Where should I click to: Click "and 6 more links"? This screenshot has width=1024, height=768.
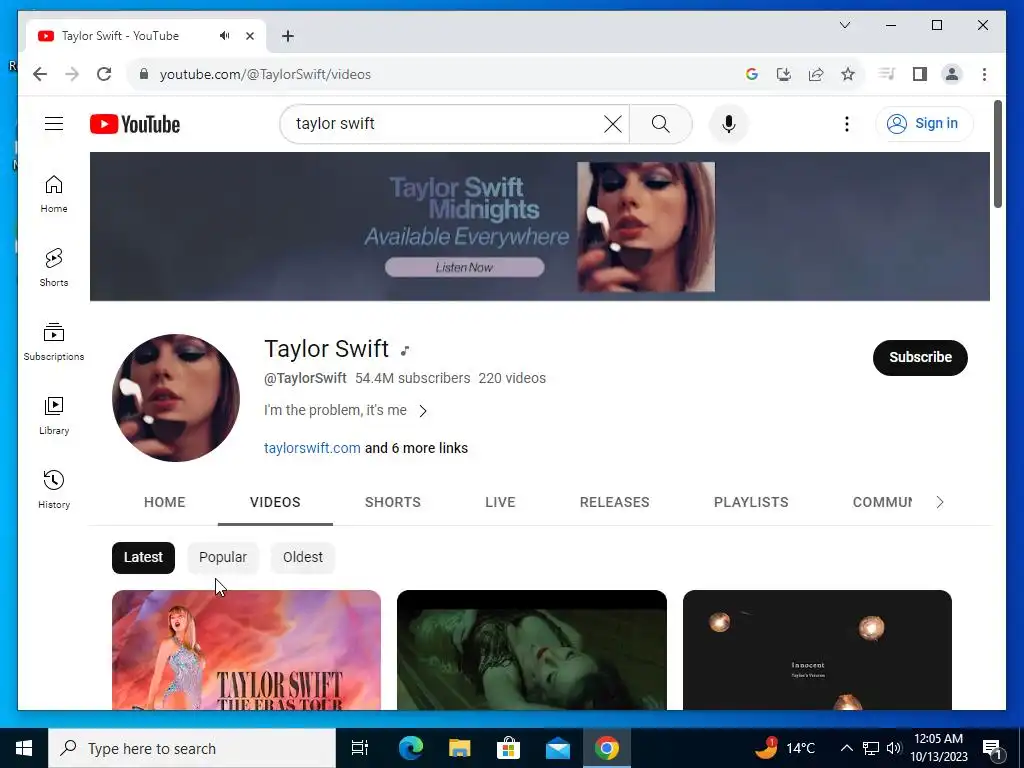[x=416, y=448]
